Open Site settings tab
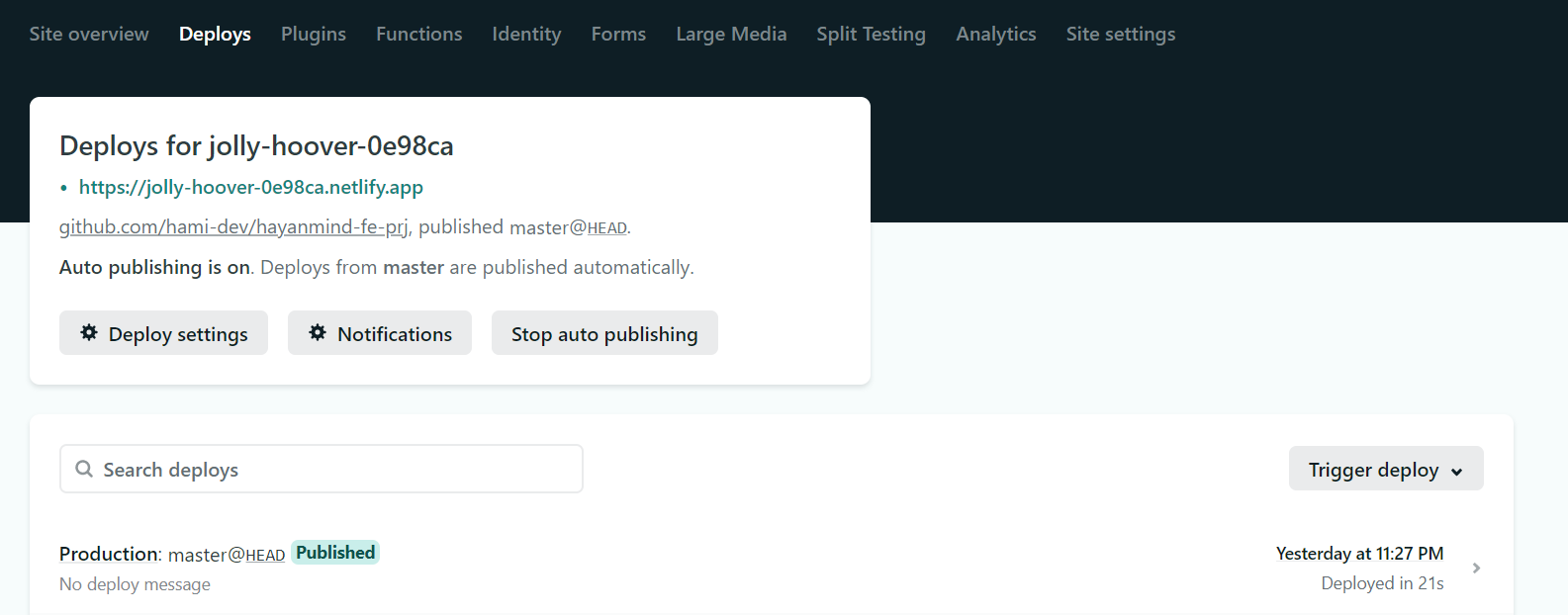Screen dimensions: 1568x615 (1121, 34)
